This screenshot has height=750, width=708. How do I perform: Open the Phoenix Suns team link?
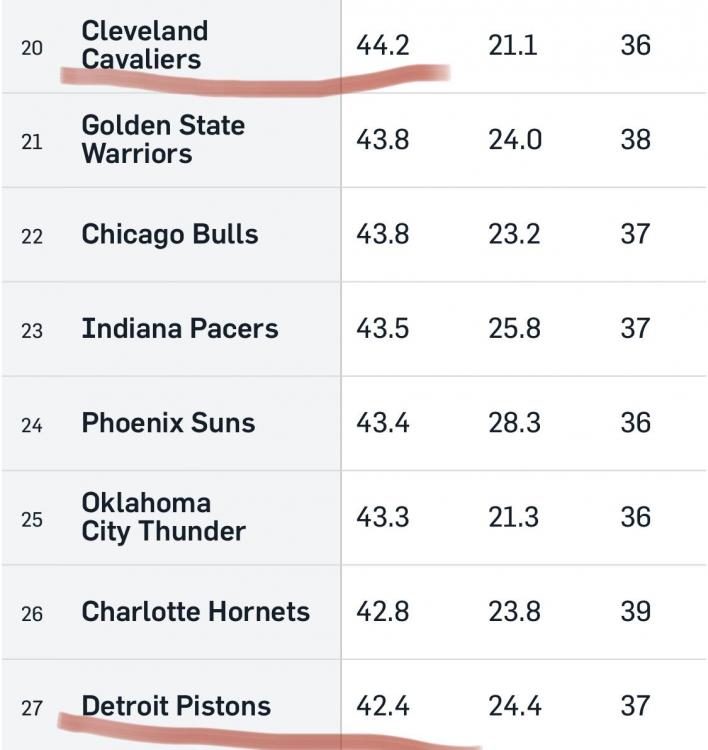(168, 423)
